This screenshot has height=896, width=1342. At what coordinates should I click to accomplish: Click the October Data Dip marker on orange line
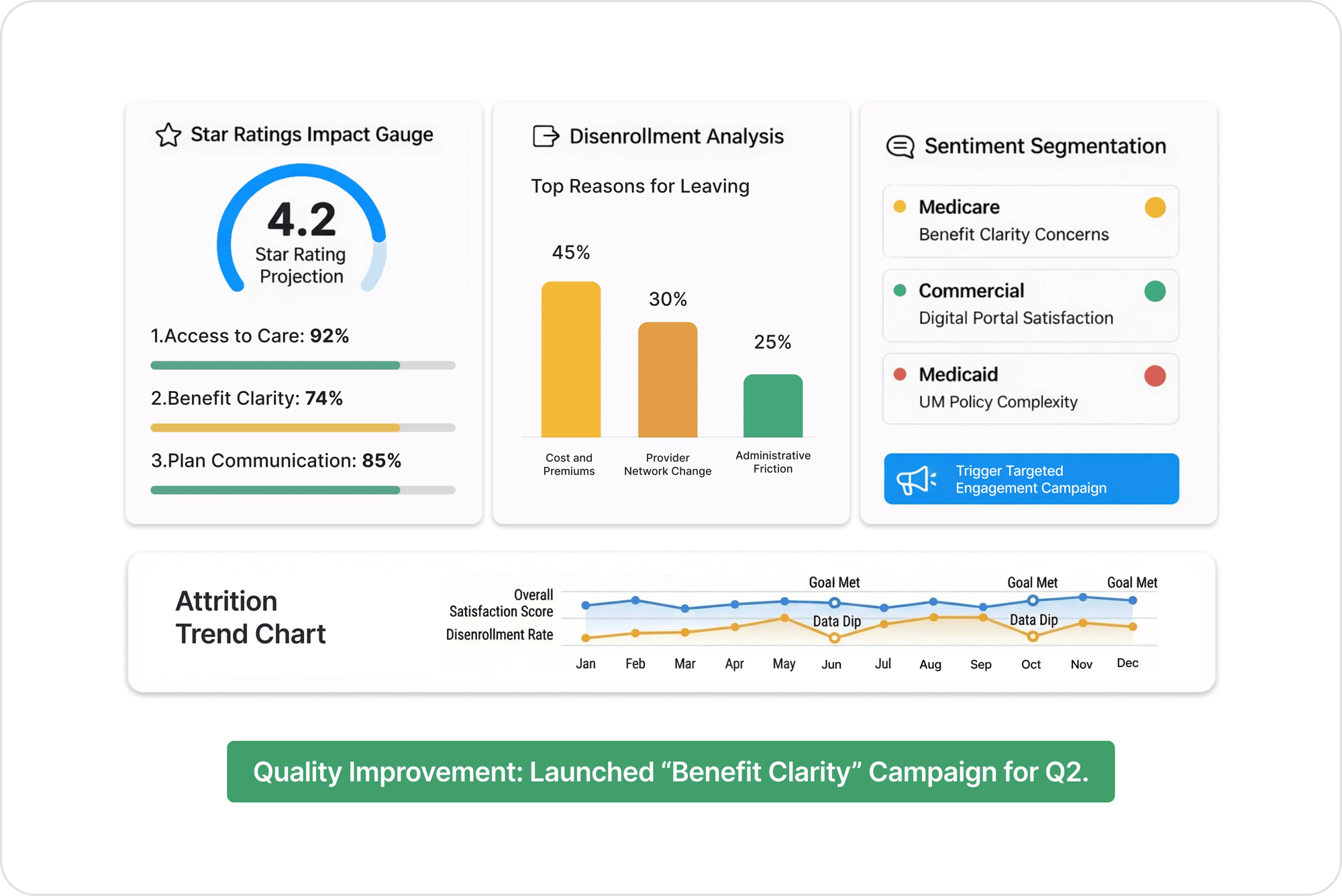click(x=1033, y=636)
